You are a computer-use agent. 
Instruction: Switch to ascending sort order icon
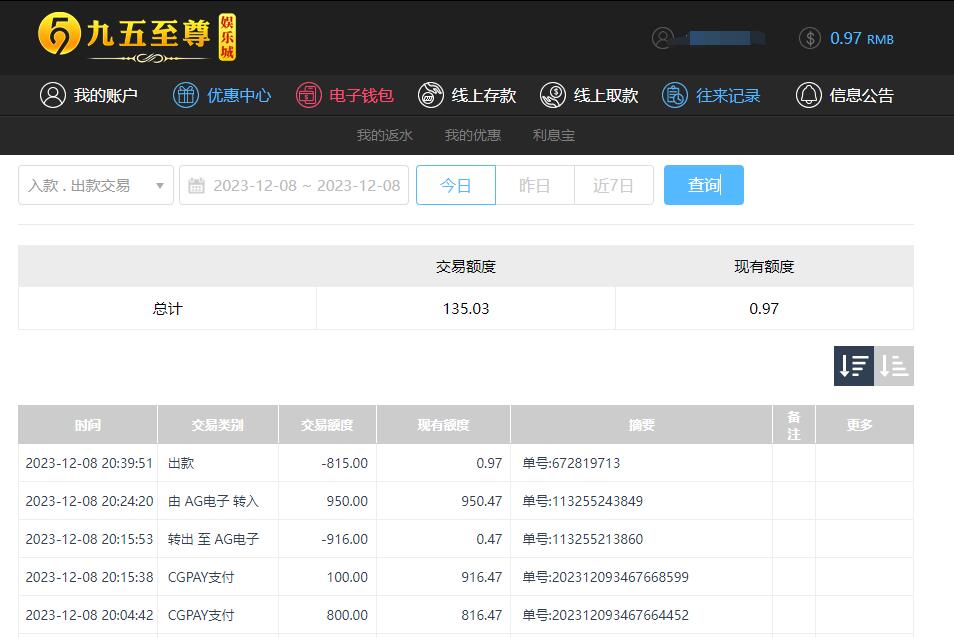[894, 366]
